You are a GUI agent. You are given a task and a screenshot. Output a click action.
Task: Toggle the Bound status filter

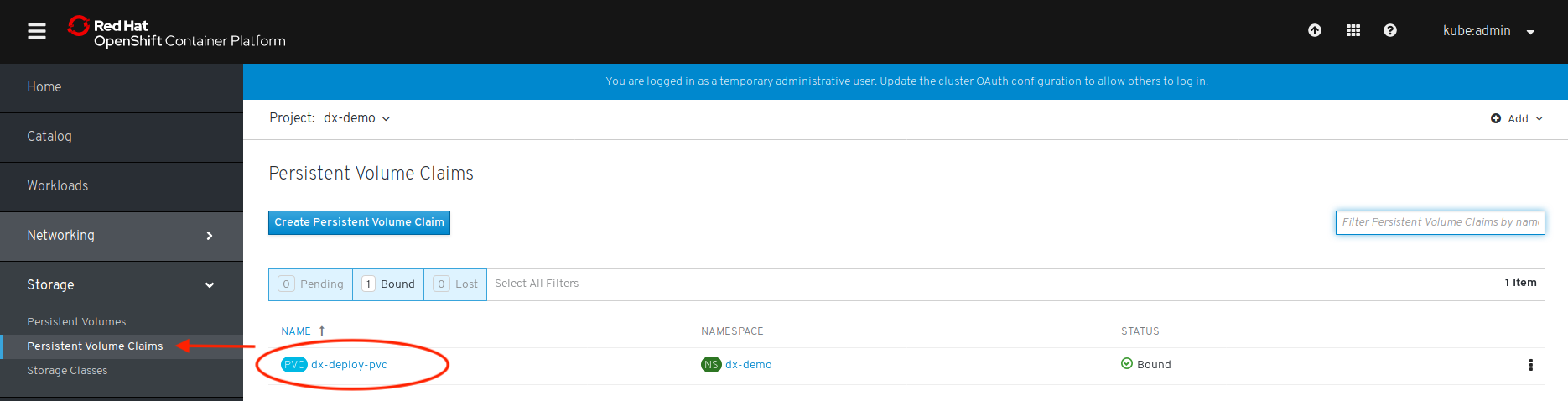coord(388,284)
